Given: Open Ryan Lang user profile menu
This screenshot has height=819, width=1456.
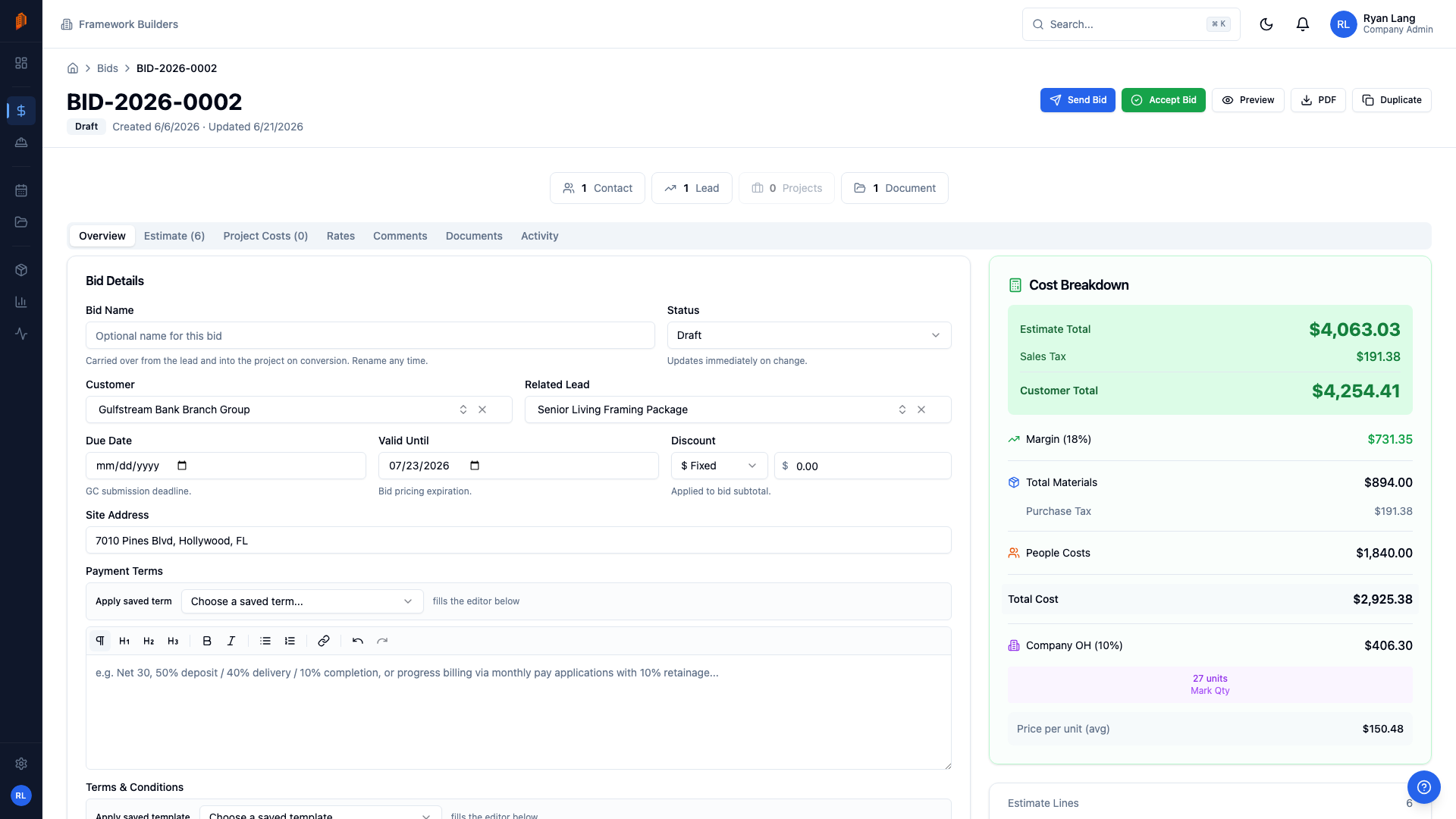Looking at the screenshot, I should 1382,24.
